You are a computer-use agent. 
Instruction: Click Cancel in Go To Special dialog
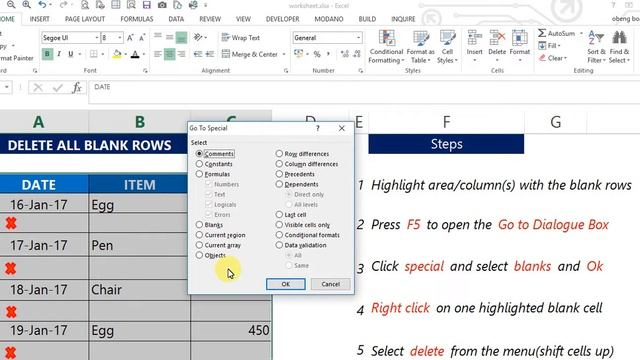[330, 284]
